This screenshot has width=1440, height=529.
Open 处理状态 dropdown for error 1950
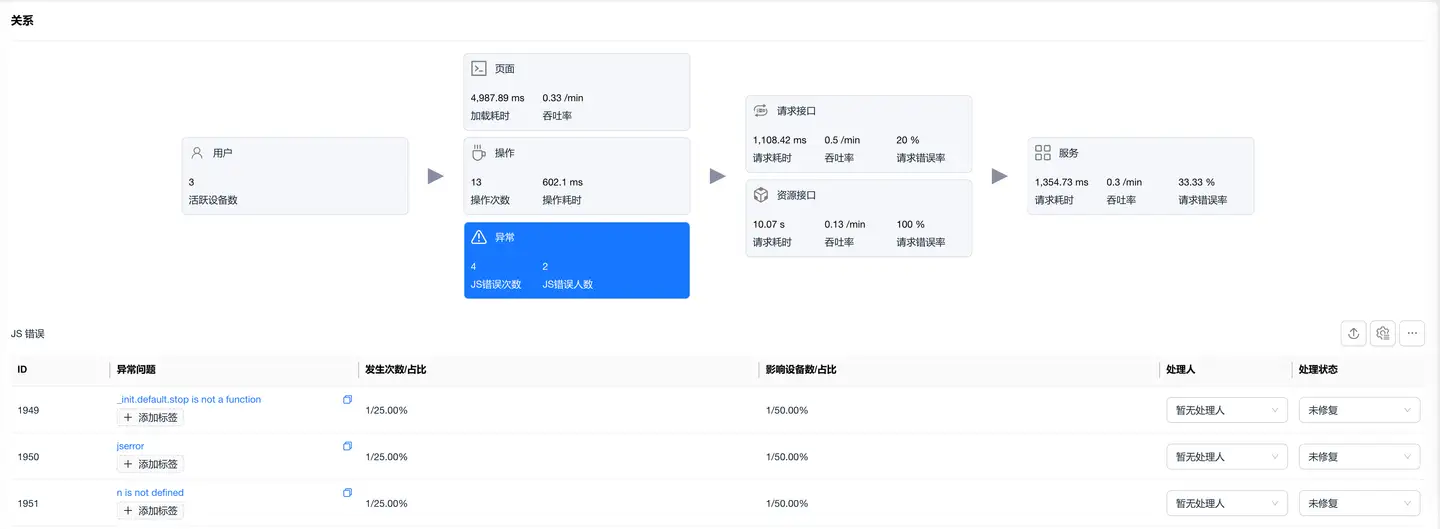[x=1358, y=457]
